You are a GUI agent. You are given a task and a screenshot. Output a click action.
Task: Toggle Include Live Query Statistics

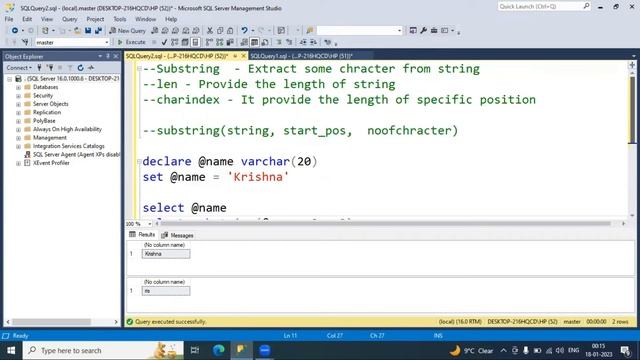pos(220,42)
